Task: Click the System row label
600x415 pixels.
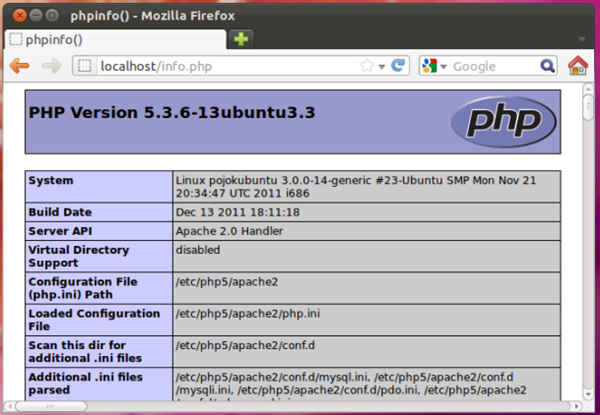Action: 51,181
